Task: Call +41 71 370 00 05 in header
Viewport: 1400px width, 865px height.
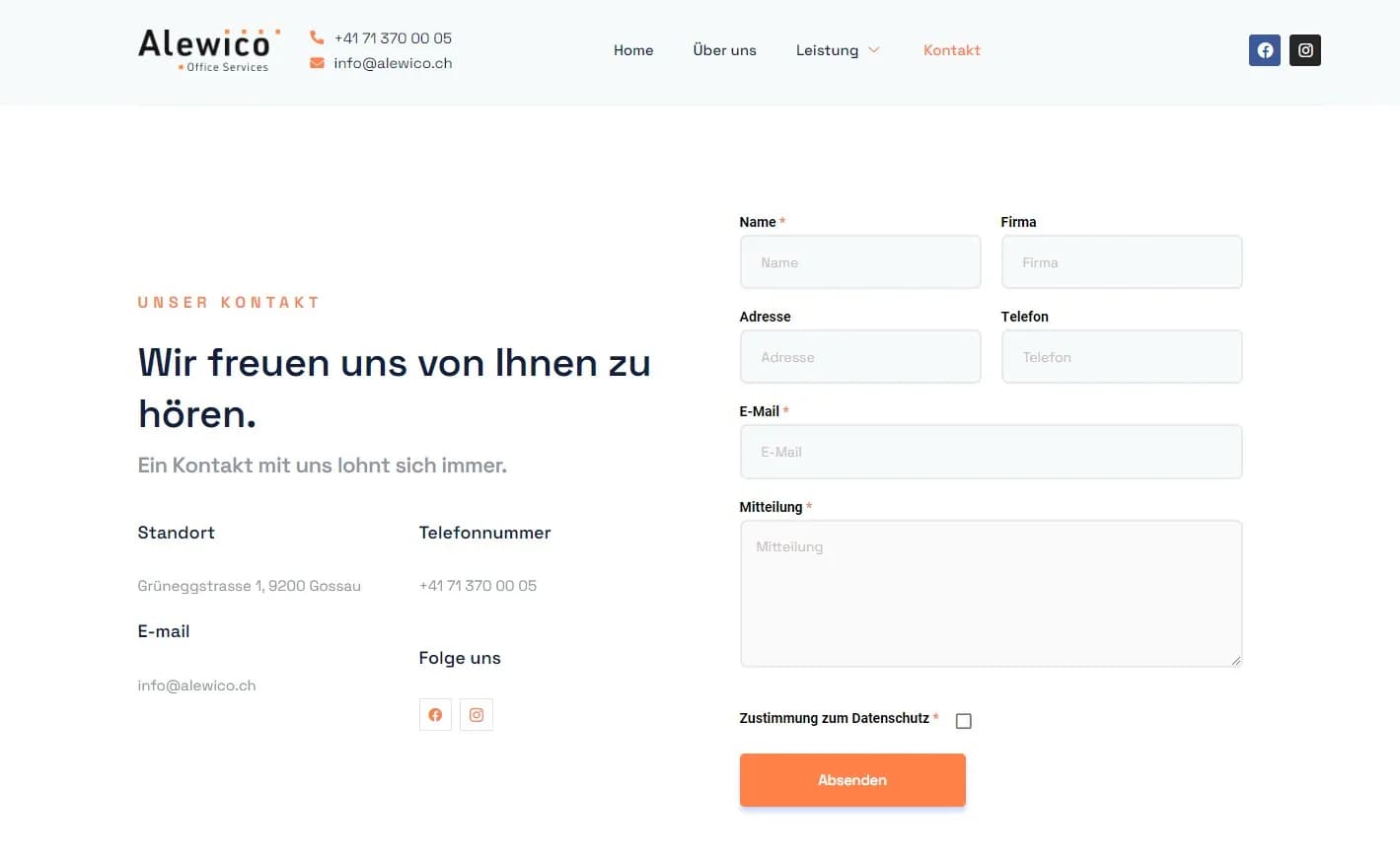Action: click(393, 38)
